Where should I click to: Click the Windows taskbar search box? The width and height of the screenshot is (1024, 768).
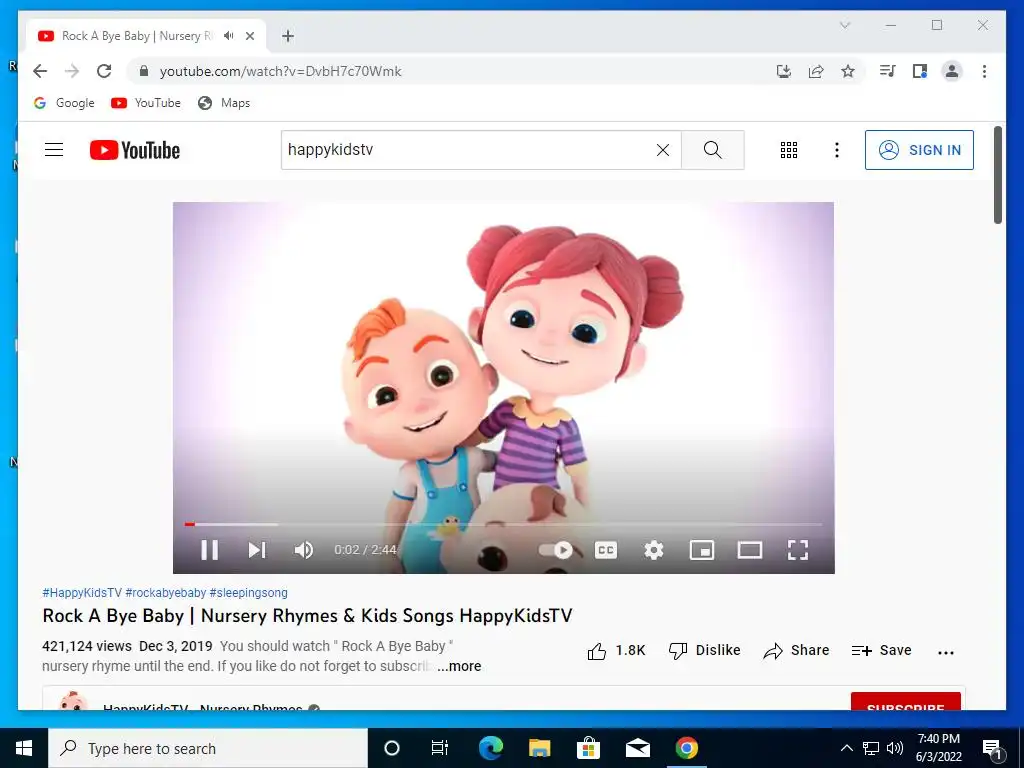pyautogui.click(x=208, y=748)
